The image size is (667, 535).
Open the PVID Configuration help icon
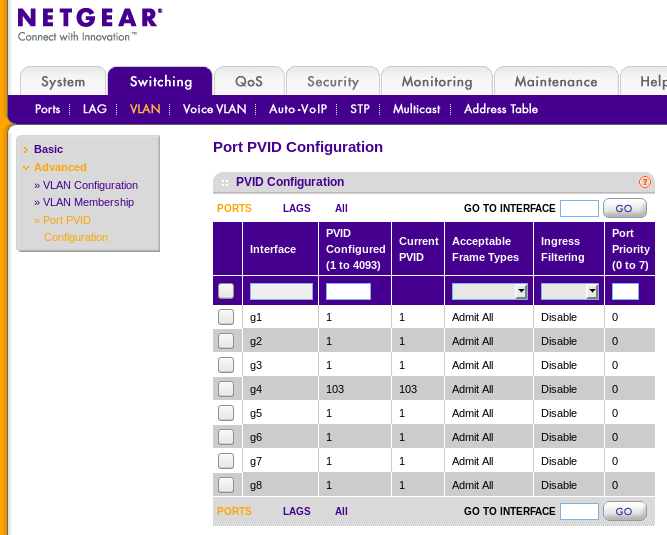[645, 182]
